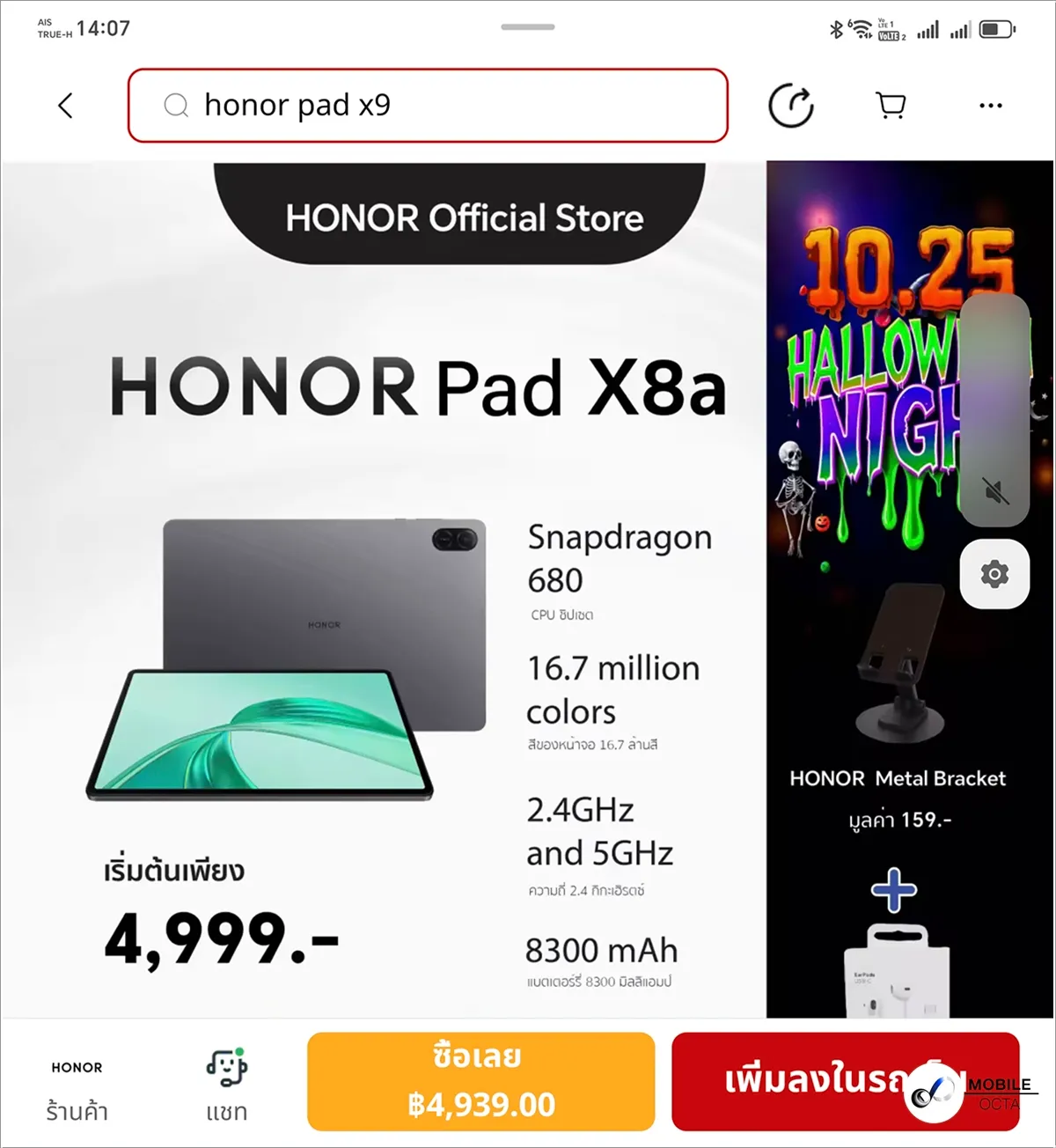Open the shopping cart icon
The height and width of the screenshot is (1148, 1056).
coord(891,106)
